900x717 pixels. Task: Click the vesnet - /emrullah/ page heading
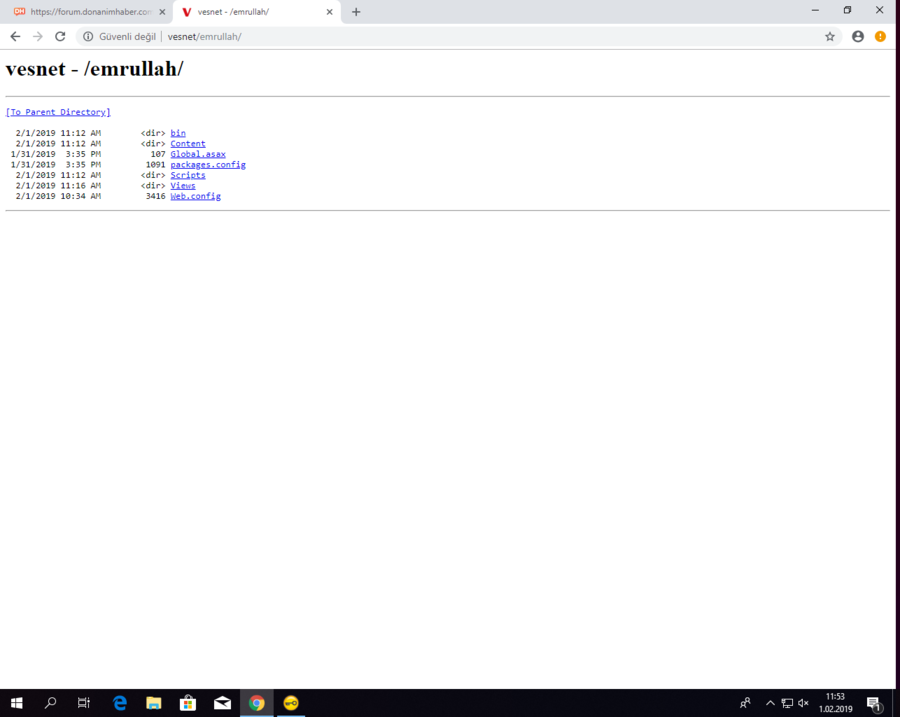click(x=95, y=69)
